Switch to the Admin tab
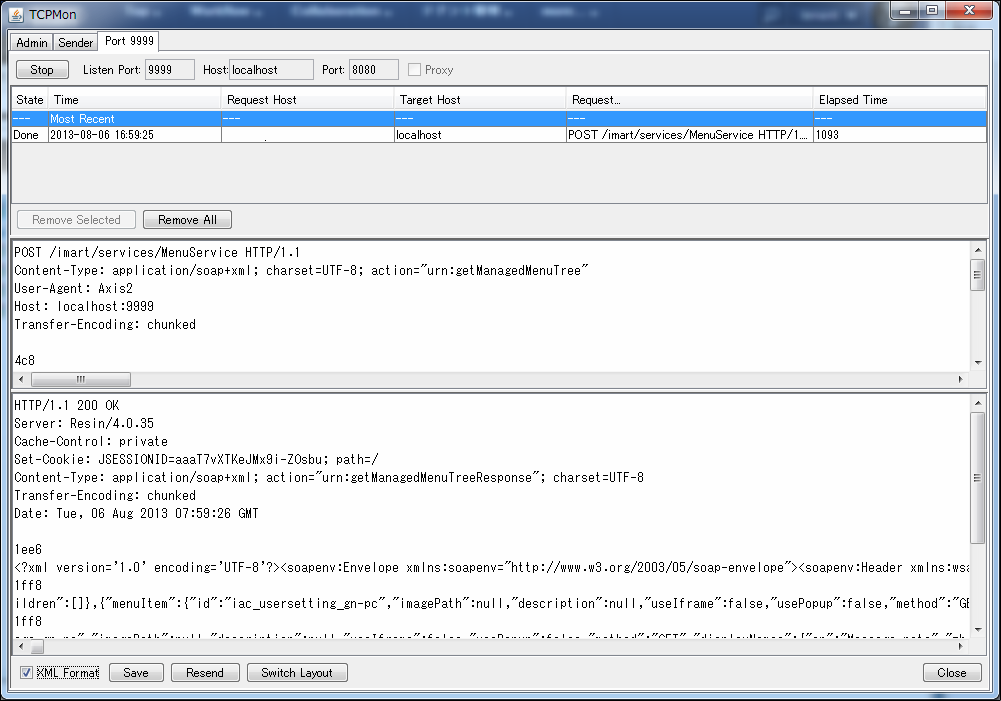The image size is (1001, 701). point(31,42)
